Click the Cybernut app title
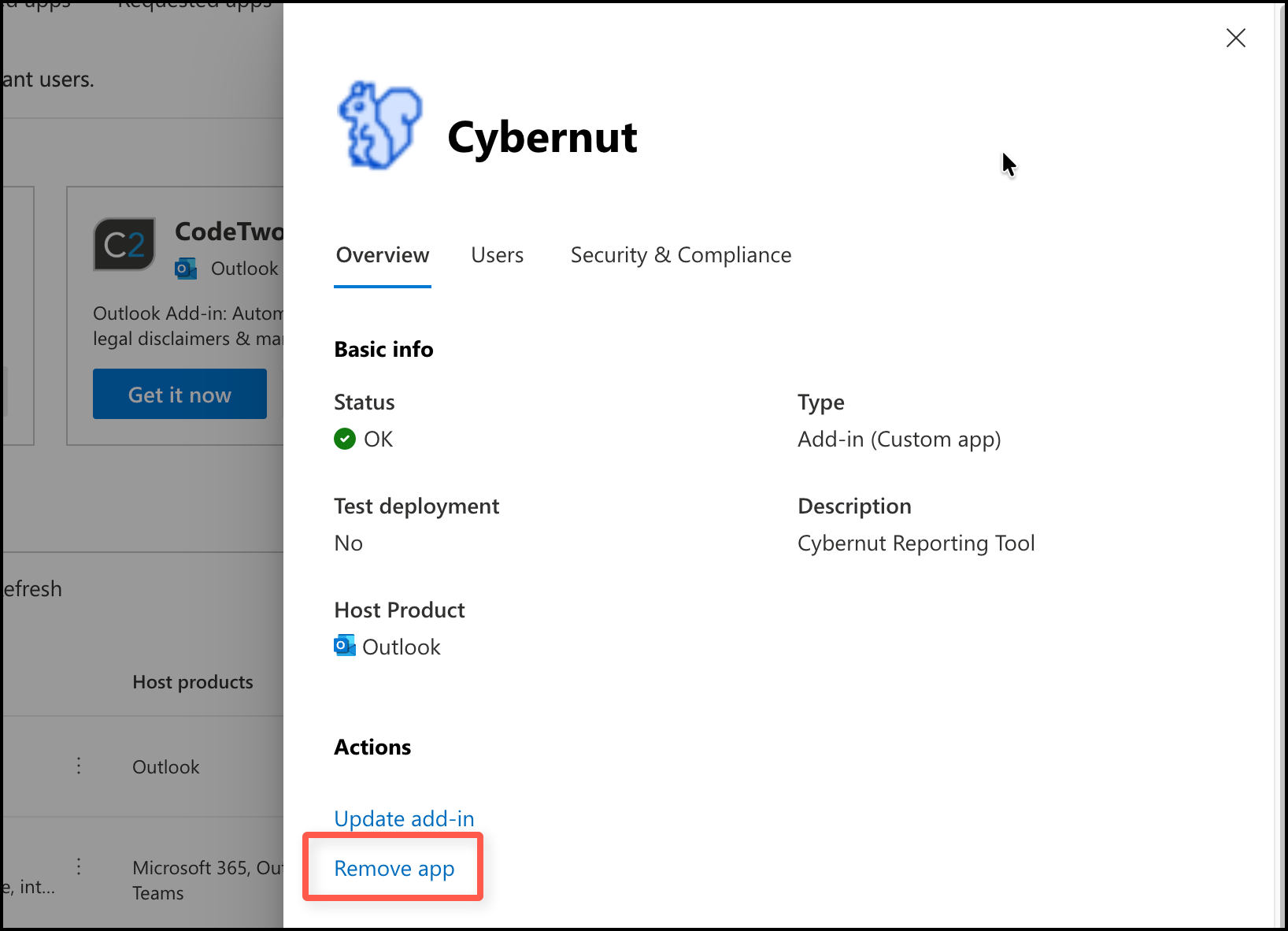This screenshot has height=931, width=1288. click(542, 137)
